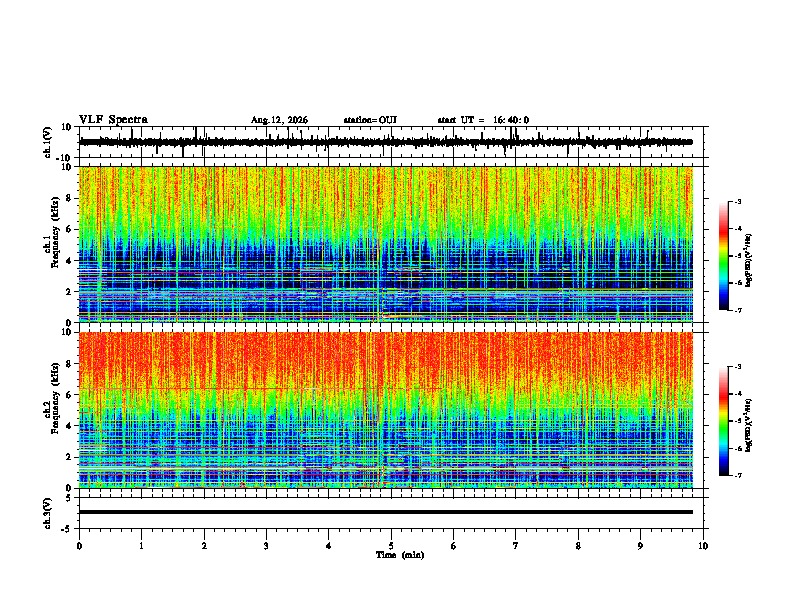This screenshot has width=792, height=612.
Task: Click the ch.2 spectrogram panel
Action: tap(386, 410)
